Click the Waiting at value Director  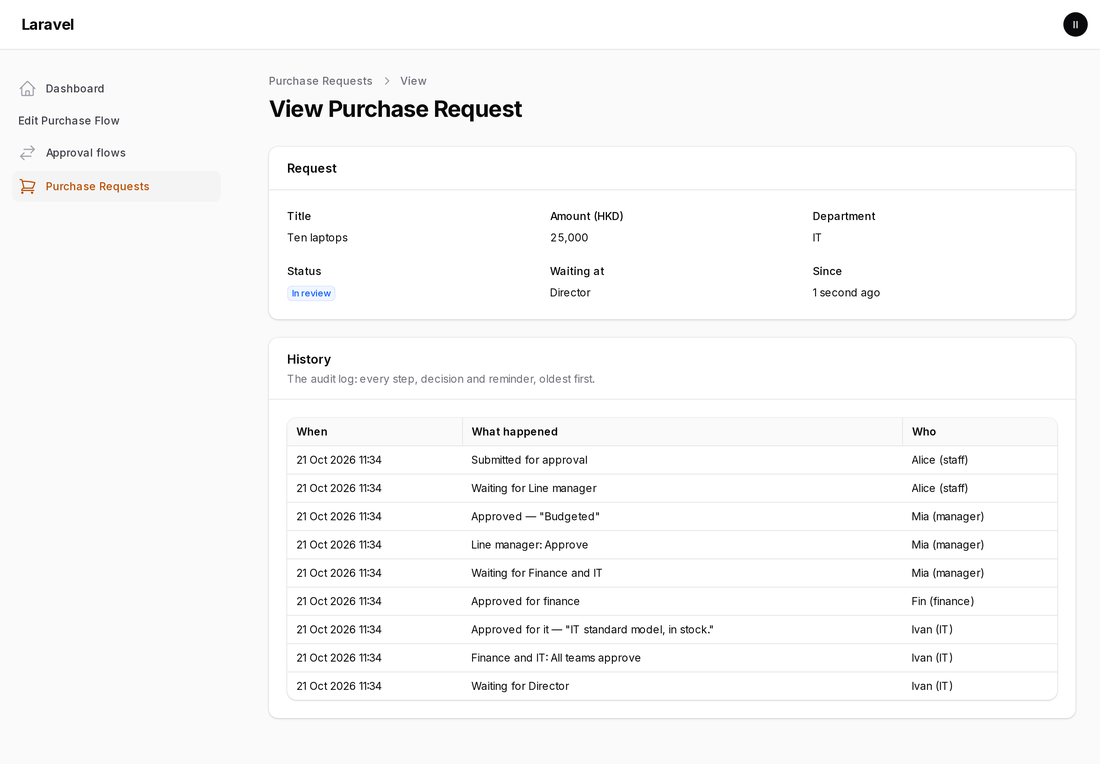pyautogui.click(x=570, y=293)
